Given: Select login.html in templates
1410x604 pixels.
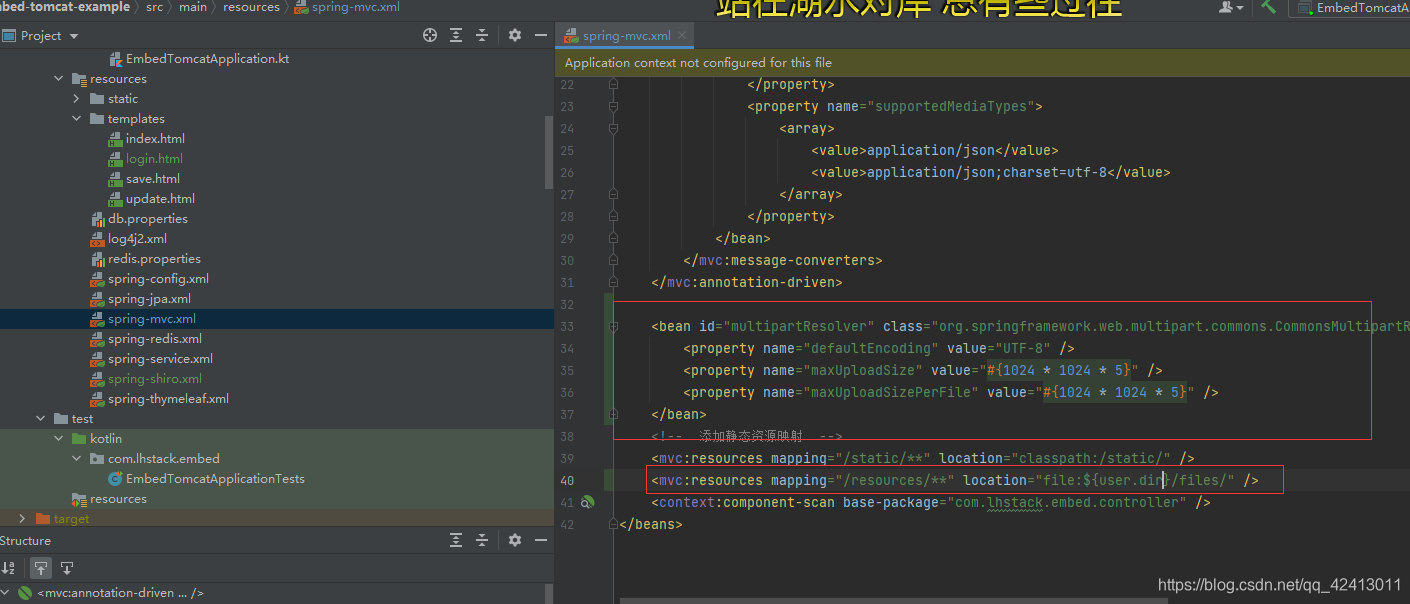Looking at the screenshot, I should point(154,159).
